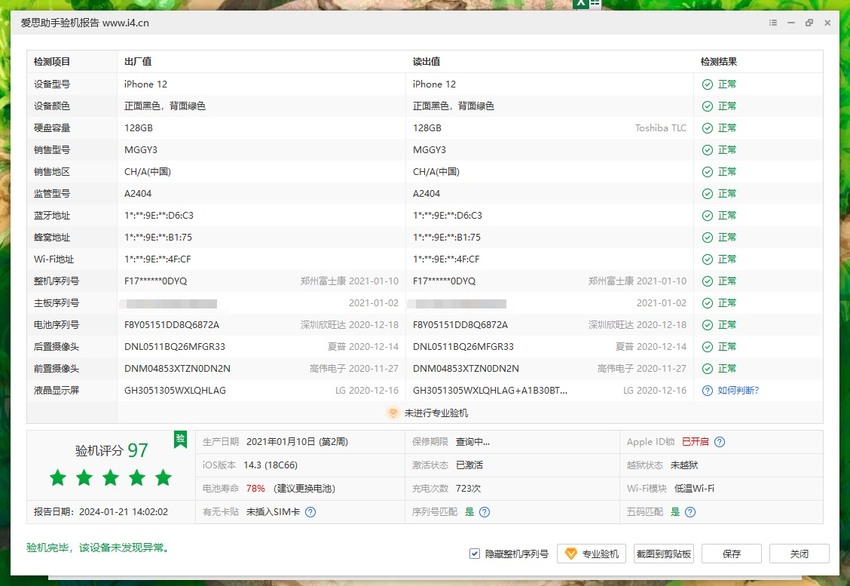Image resolution: width=850 pixels, height=586 pixels.
Task: Open the help icon beside 五码匹配
Action: (690, 512)
